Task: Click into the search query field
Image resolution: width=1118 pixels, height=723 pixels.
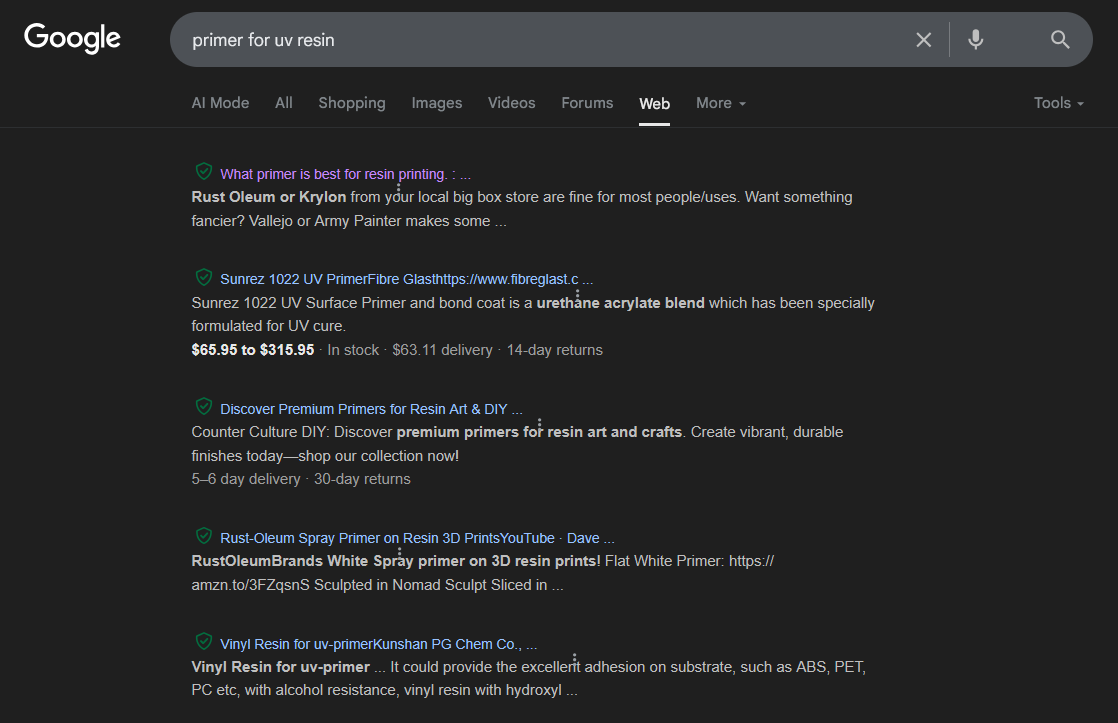Action: [x=542, y=40]
